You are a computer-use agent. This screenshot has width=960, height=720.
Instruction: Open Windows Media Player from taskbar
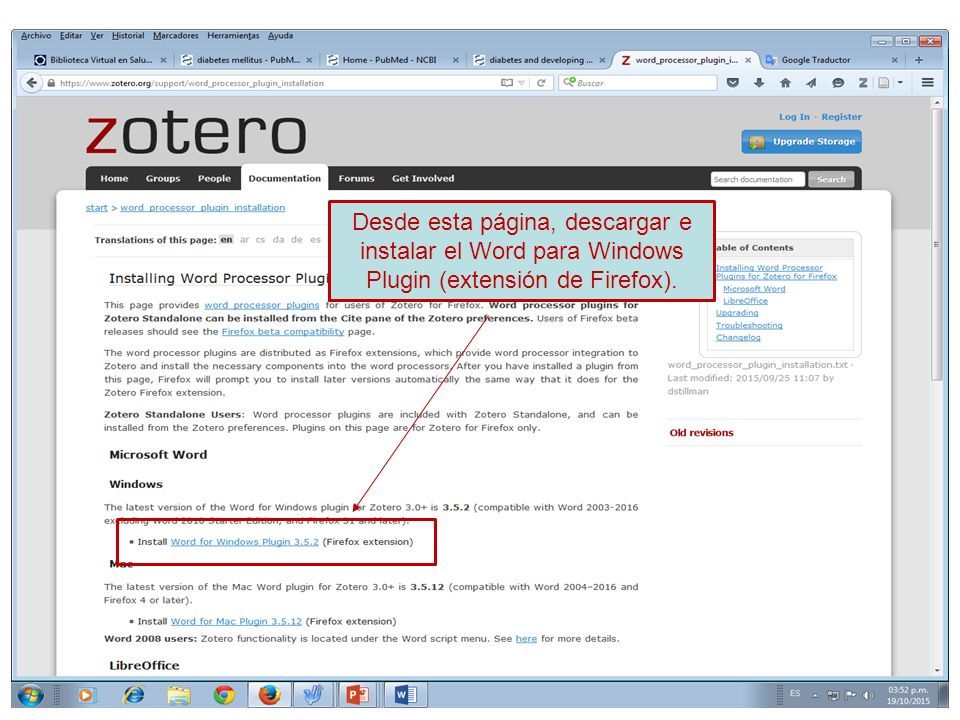point(86,695)
